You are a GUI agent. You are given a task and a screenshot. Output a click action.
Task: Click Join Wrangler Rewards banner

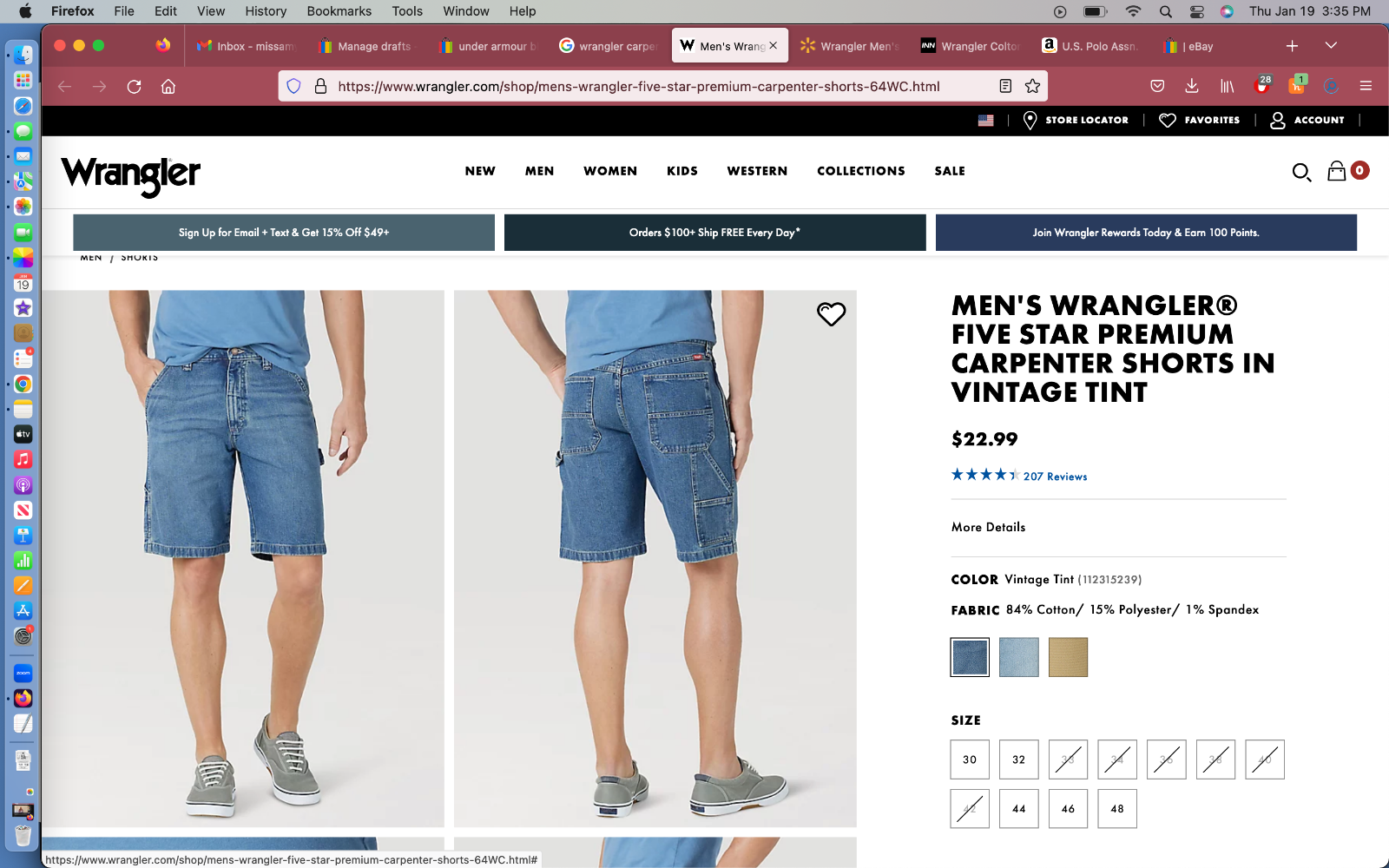(x=1146, y=233)
